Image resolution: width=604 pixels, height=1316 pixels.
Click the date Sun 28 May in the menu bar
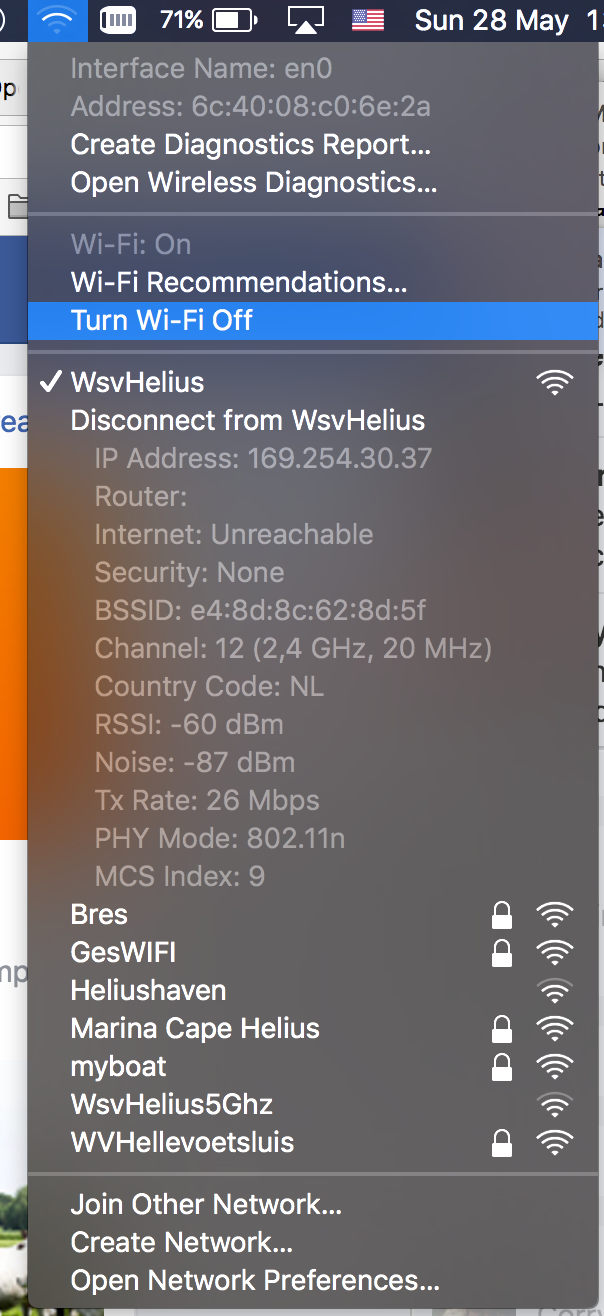pos(491,19)
